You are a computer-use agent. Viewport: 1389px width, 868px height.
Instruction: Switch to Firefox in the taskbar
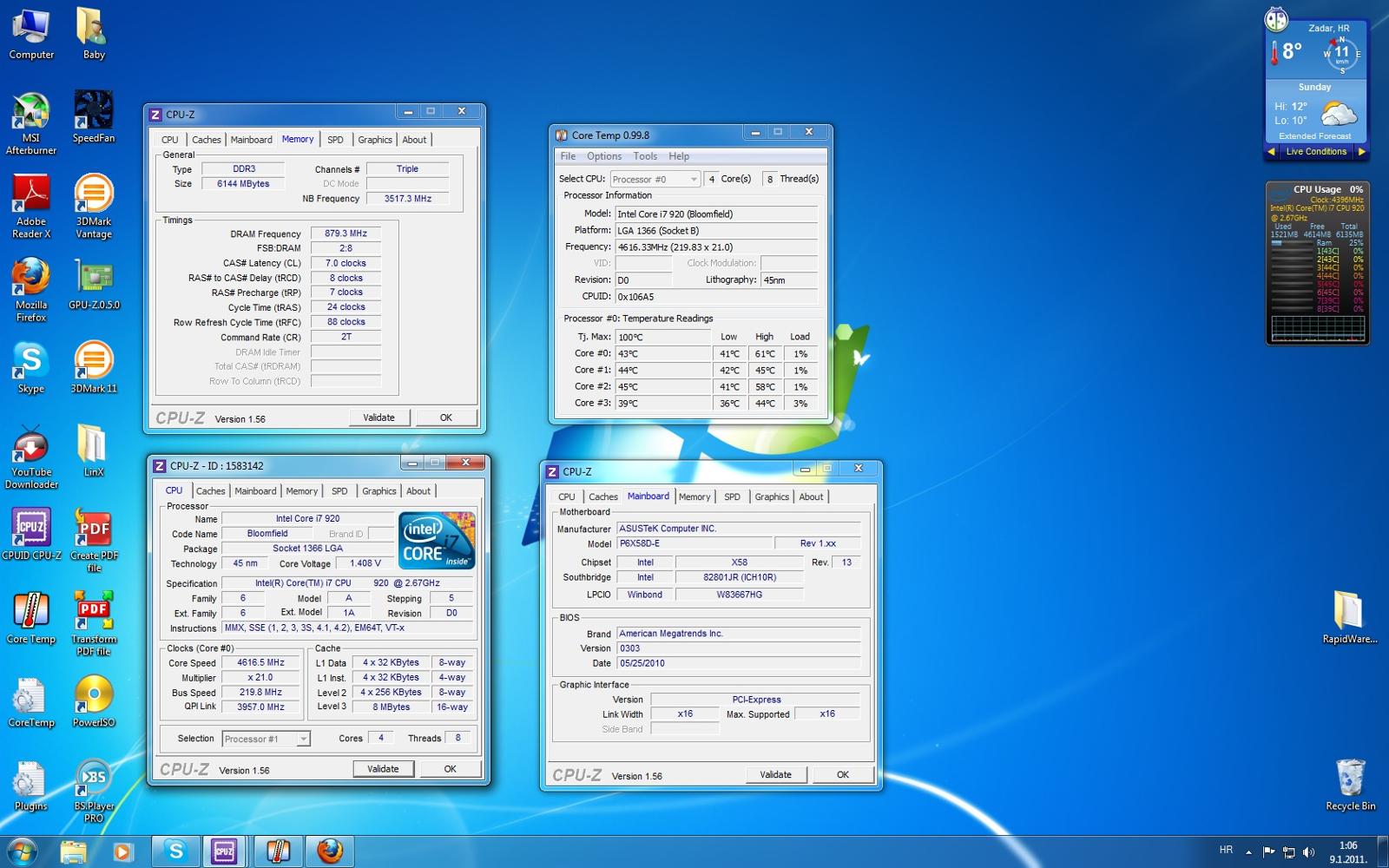[x=330, y=852]
